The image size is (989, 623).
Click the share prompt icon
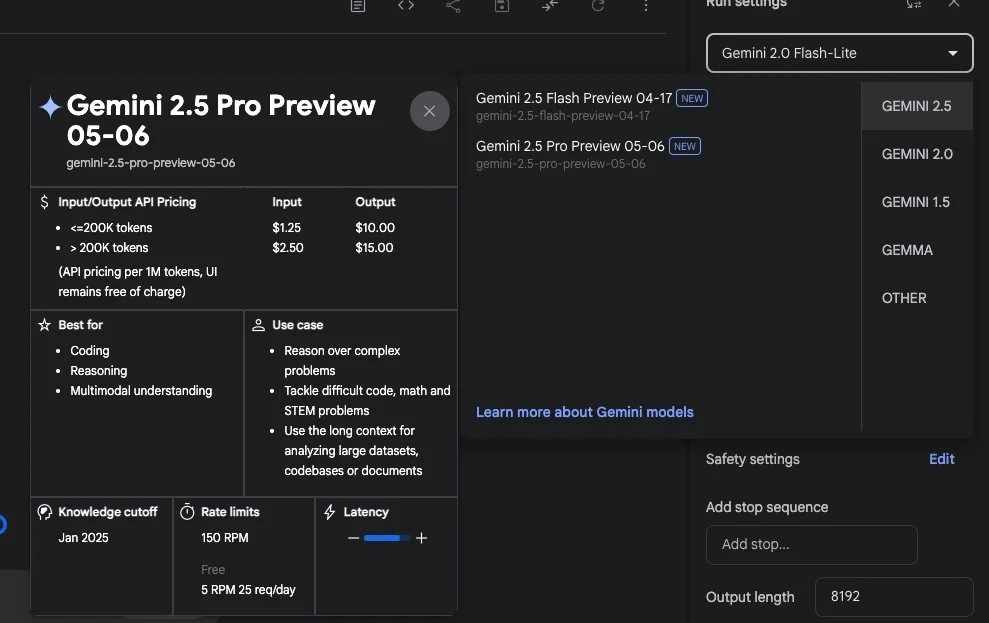click(x=453, y=6)
